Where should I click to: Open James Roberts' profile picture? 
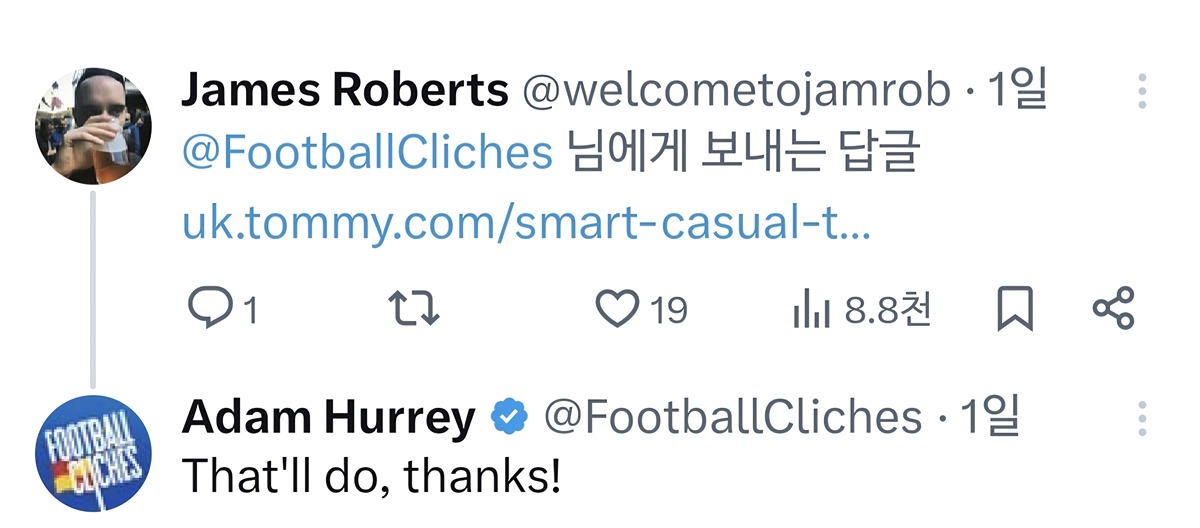tap(93, 127)
